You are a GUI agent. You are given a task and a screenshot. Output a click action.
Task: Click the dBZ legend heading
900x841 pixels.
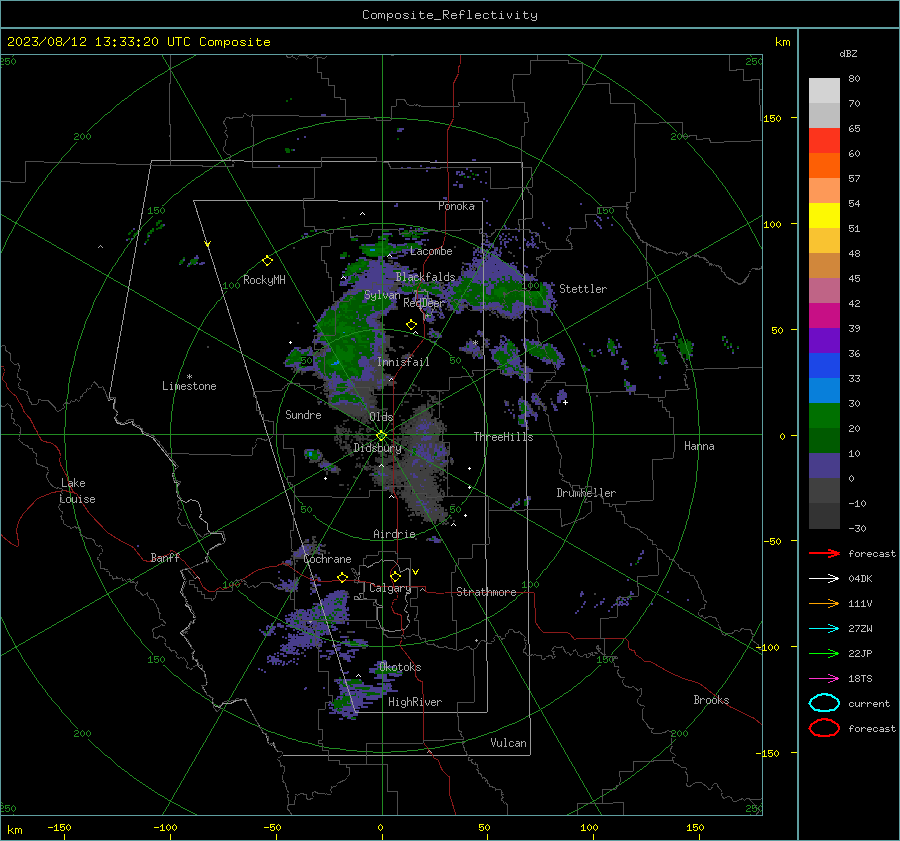tap(848, 53)
